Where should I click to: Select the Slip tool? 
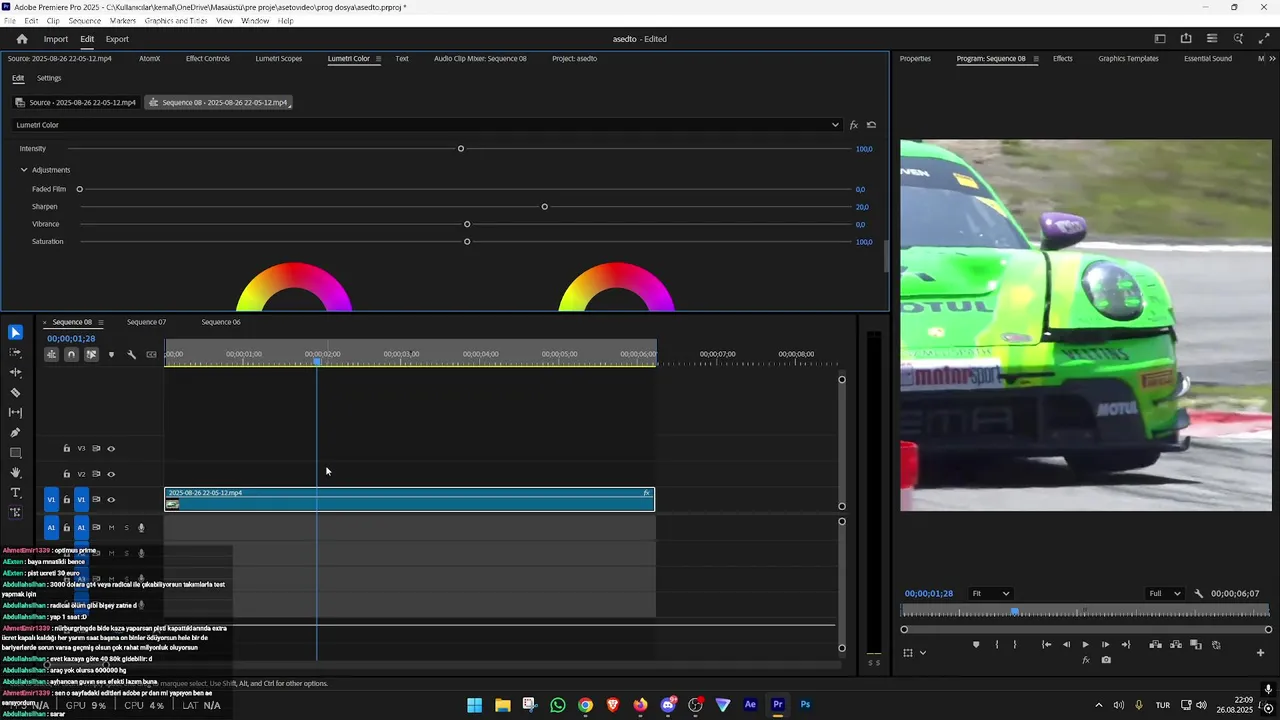[15, 412]
